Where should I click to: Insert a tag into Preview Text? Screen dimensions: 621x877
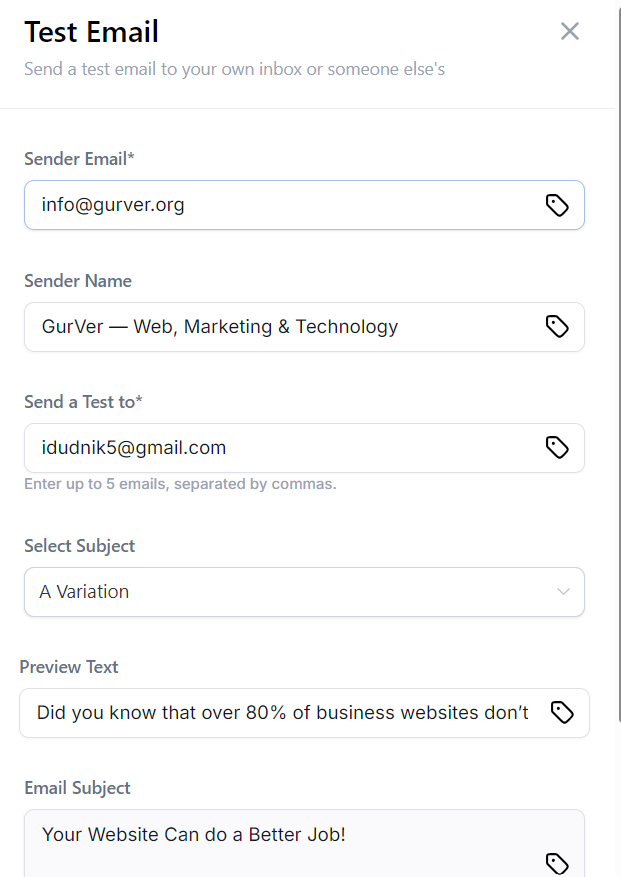(562, 712)
